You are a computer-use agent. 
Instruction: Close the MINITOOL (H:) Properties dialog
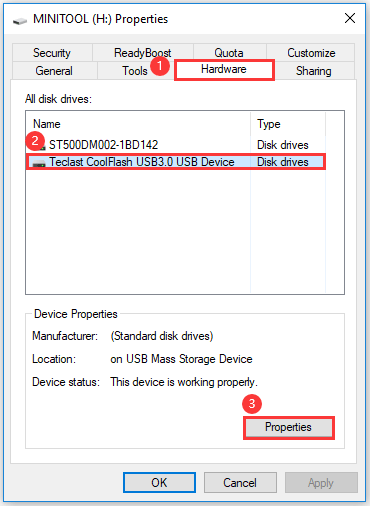tap(350, 18)
